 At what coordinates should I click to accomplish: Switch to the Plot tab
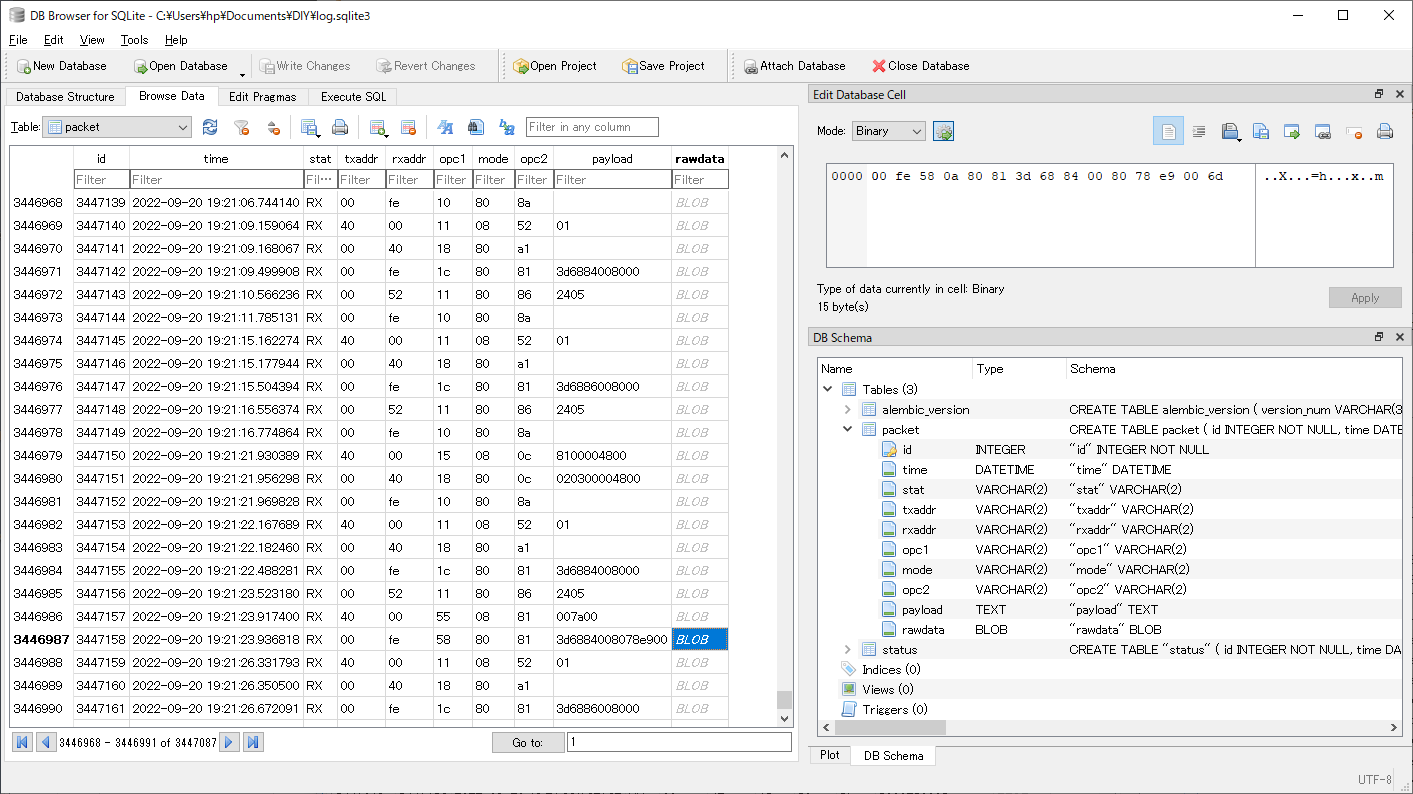pyautogui.click(x=830, y=755)
